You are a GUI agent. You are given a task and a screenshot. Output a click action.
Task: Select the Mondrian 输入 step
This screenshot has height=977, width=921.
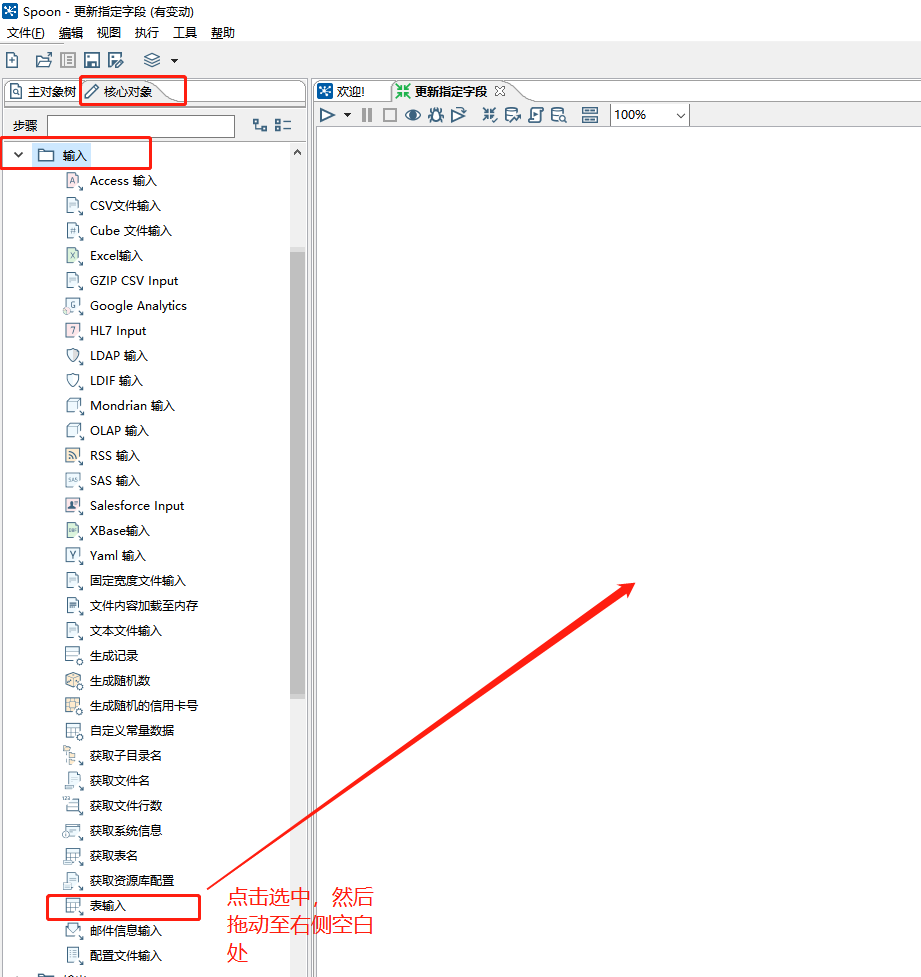120,406
